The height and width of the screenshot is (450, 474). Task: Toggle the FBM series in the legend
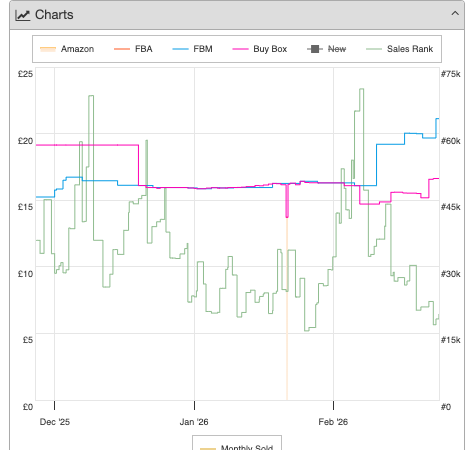(x=192, y=49)
